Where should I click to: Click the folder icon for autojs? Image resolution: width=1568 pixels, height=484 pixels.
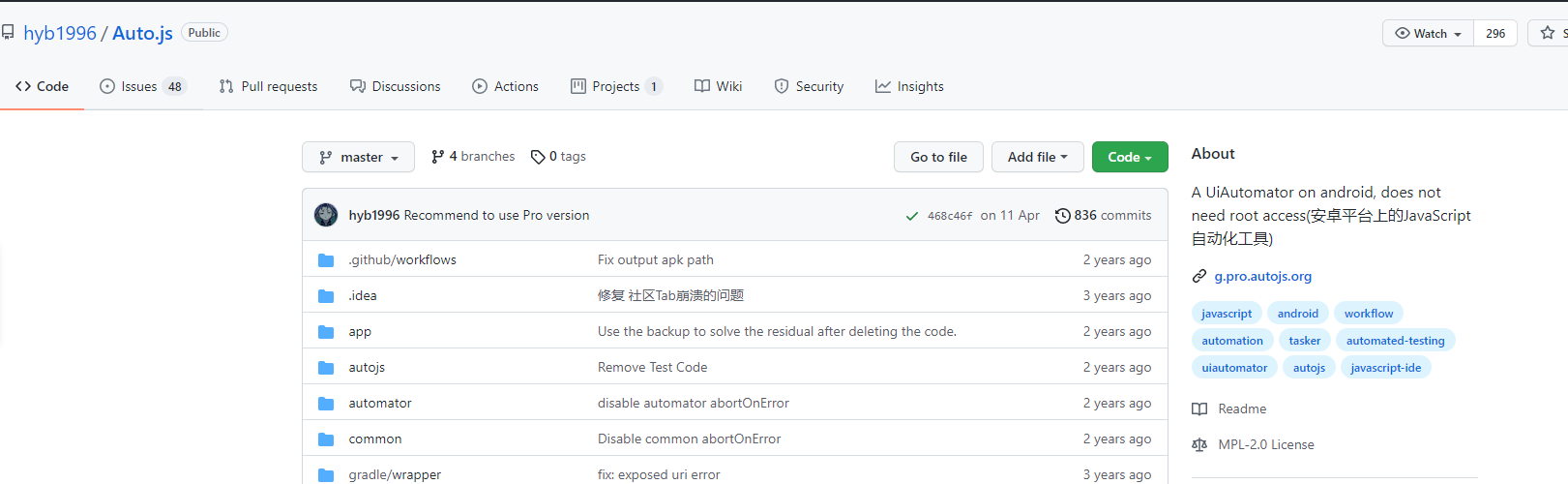(326, 368)
